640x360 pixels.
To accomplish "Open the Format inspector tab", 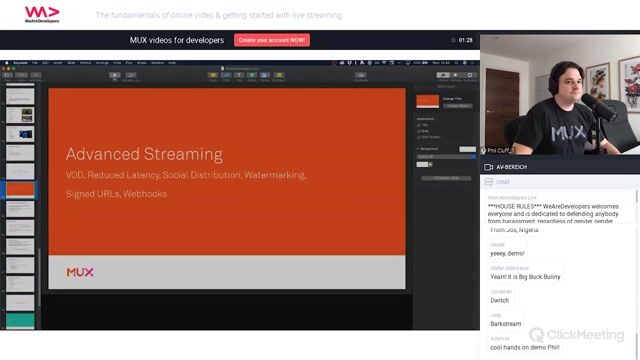I will tap(443, 76).
